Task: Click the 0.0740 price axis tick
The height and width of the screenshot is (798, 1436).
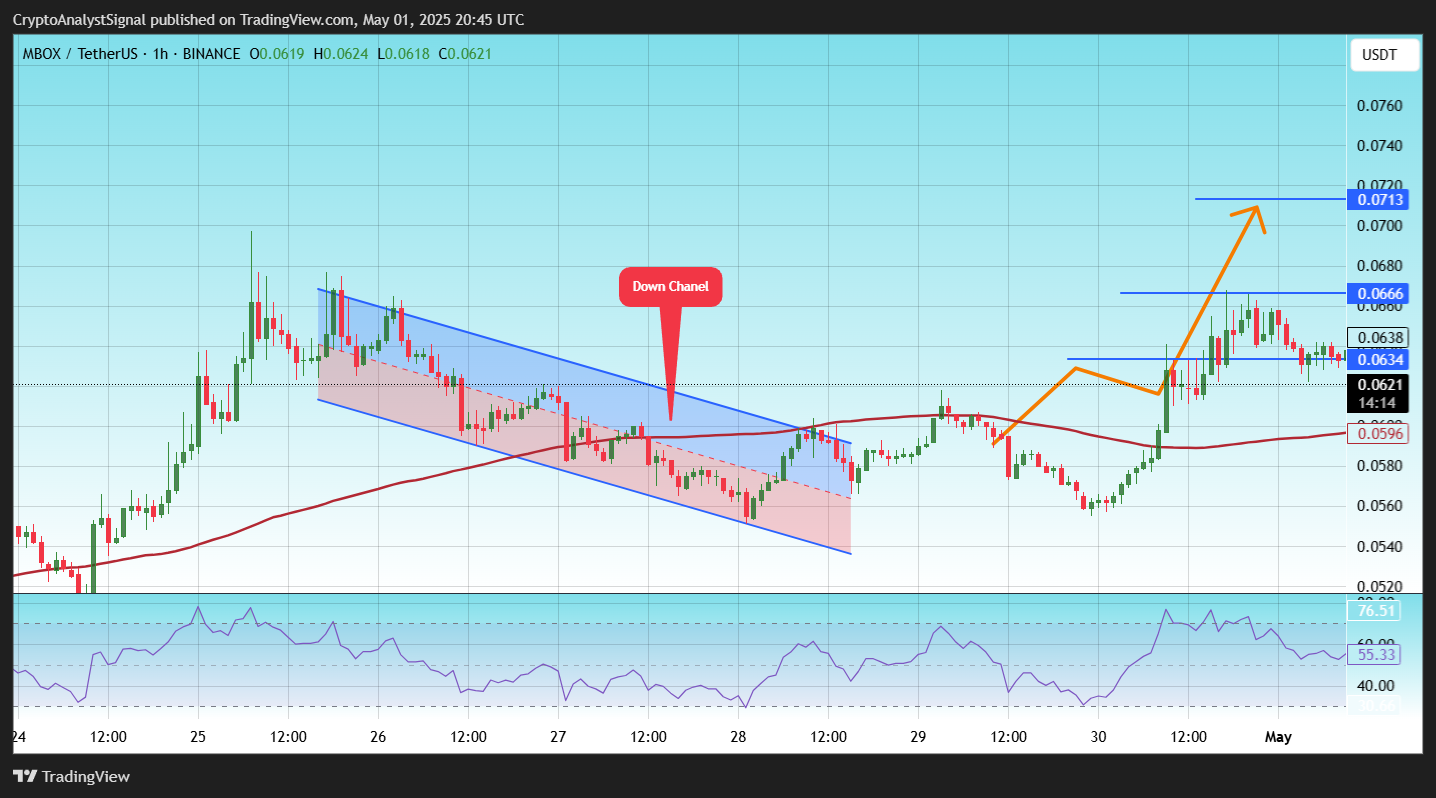Action: (1381, 146)
